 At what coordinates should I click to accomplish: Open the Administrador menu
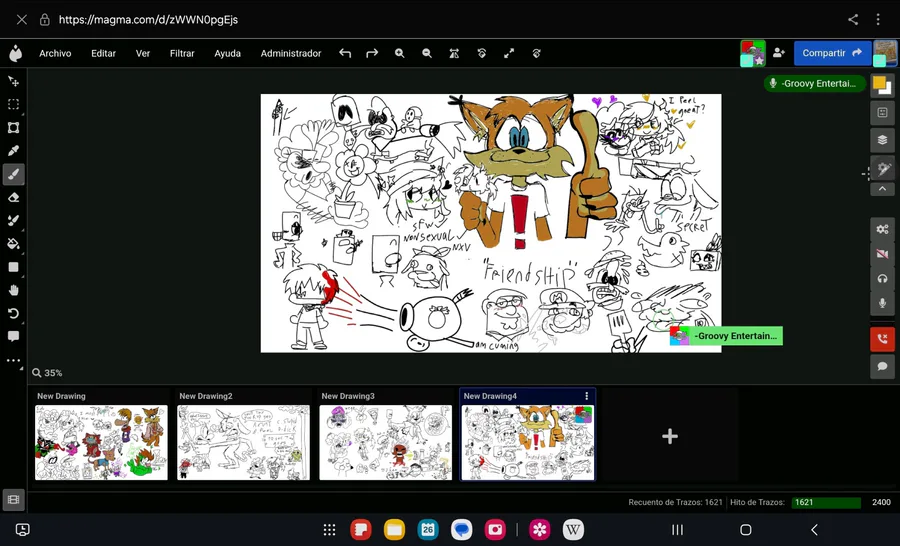pos(291,53)
